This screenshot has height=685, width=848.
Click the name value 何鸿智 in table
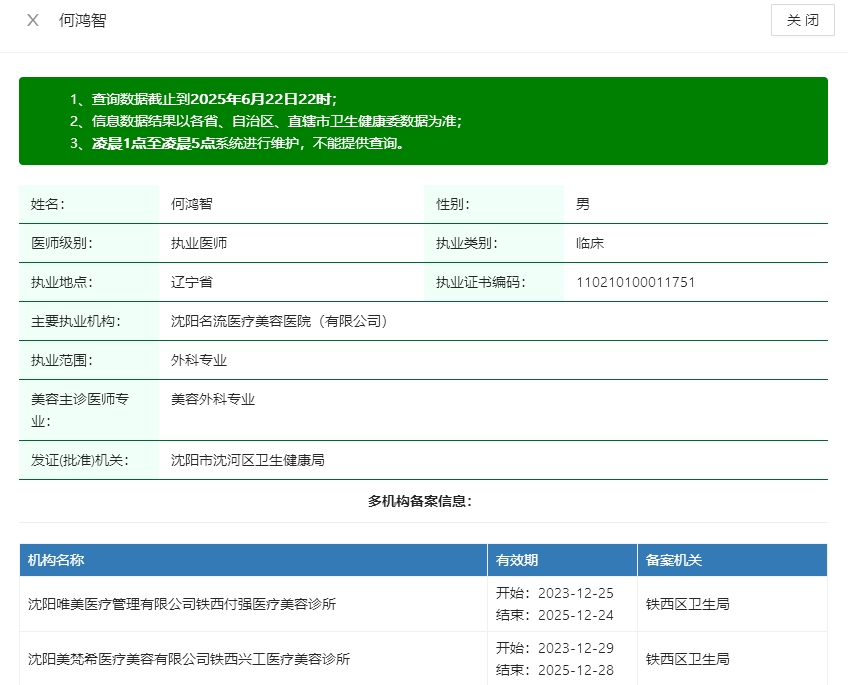click(192, 204)
